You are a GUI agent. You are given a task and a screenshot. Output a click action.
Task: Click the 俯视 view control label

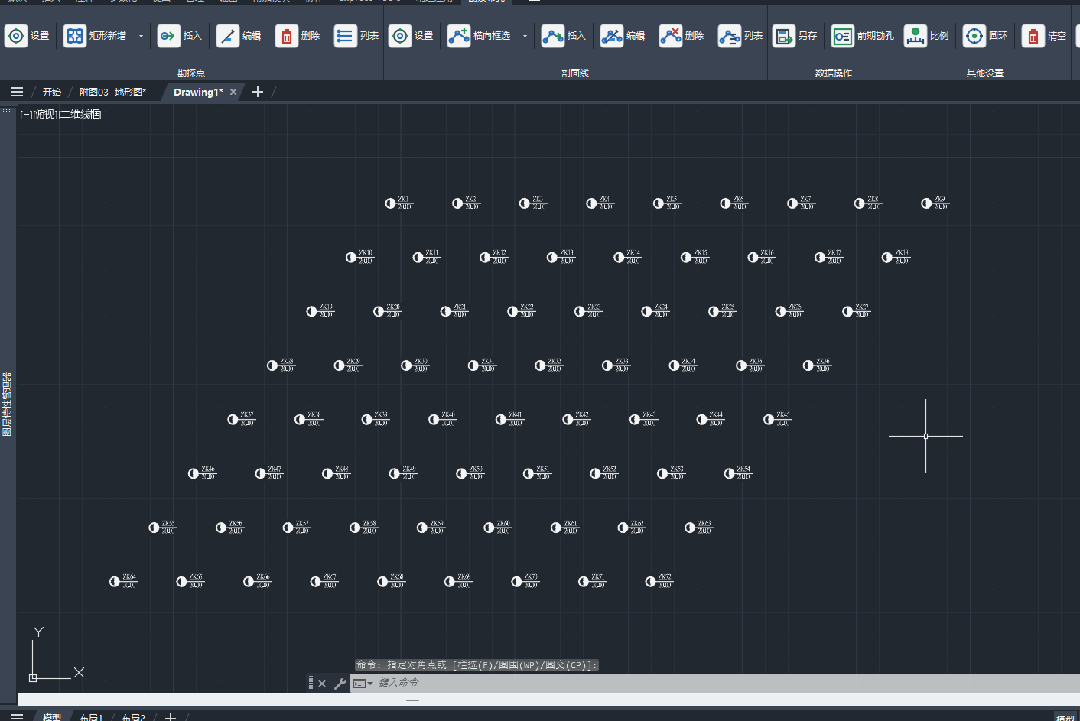(x=45, y=114)
